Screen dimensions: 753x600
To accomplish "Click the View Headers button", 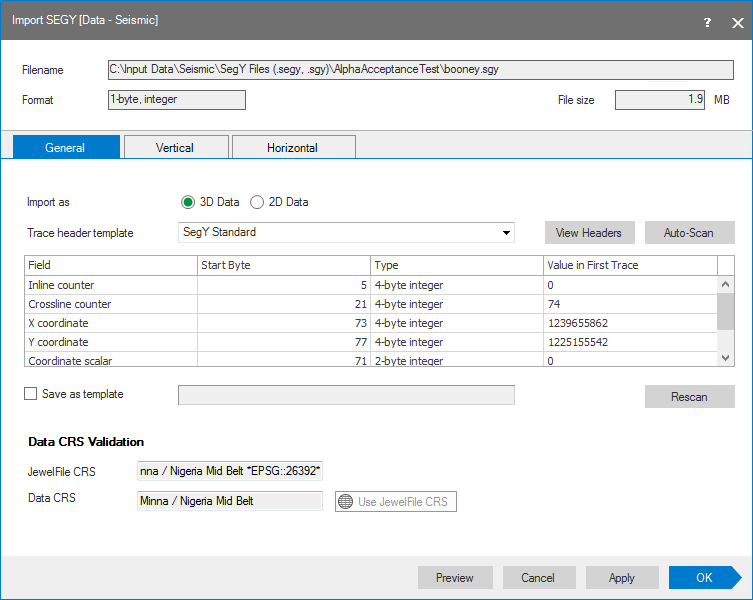I will click(589, 232).
